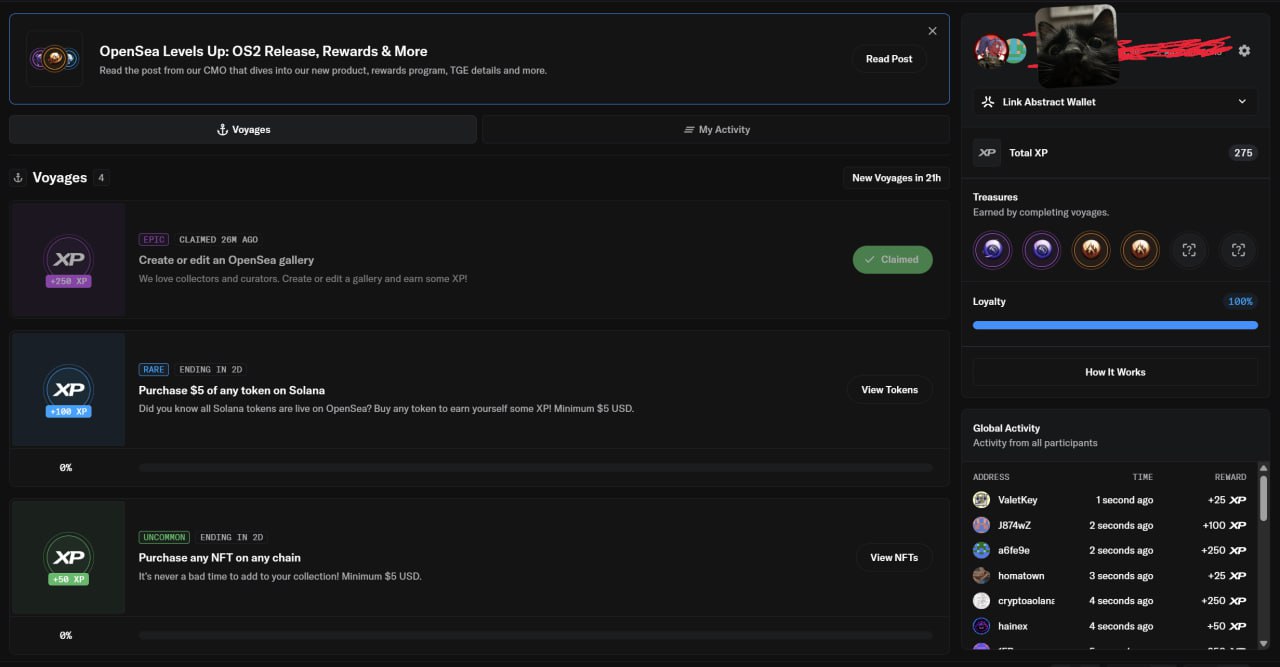Click the J874wZ address in Global Activity
The width and height of the screenshot is (1280, 667).
(x=1015, y=525)
